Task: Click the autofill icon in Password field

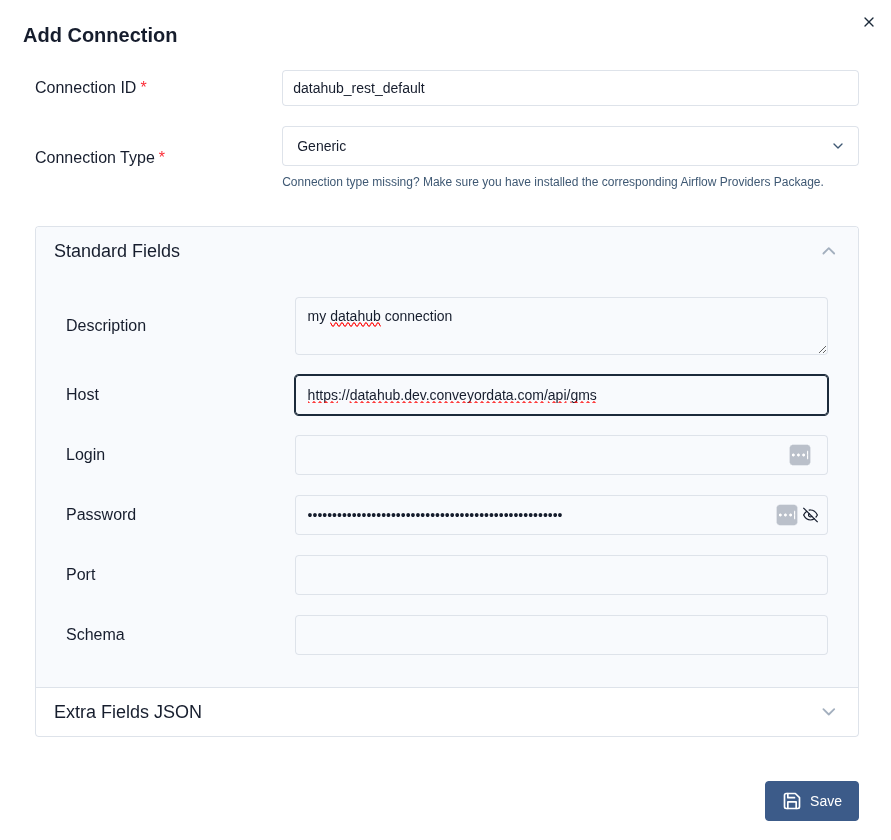Action: coord(787,515)
